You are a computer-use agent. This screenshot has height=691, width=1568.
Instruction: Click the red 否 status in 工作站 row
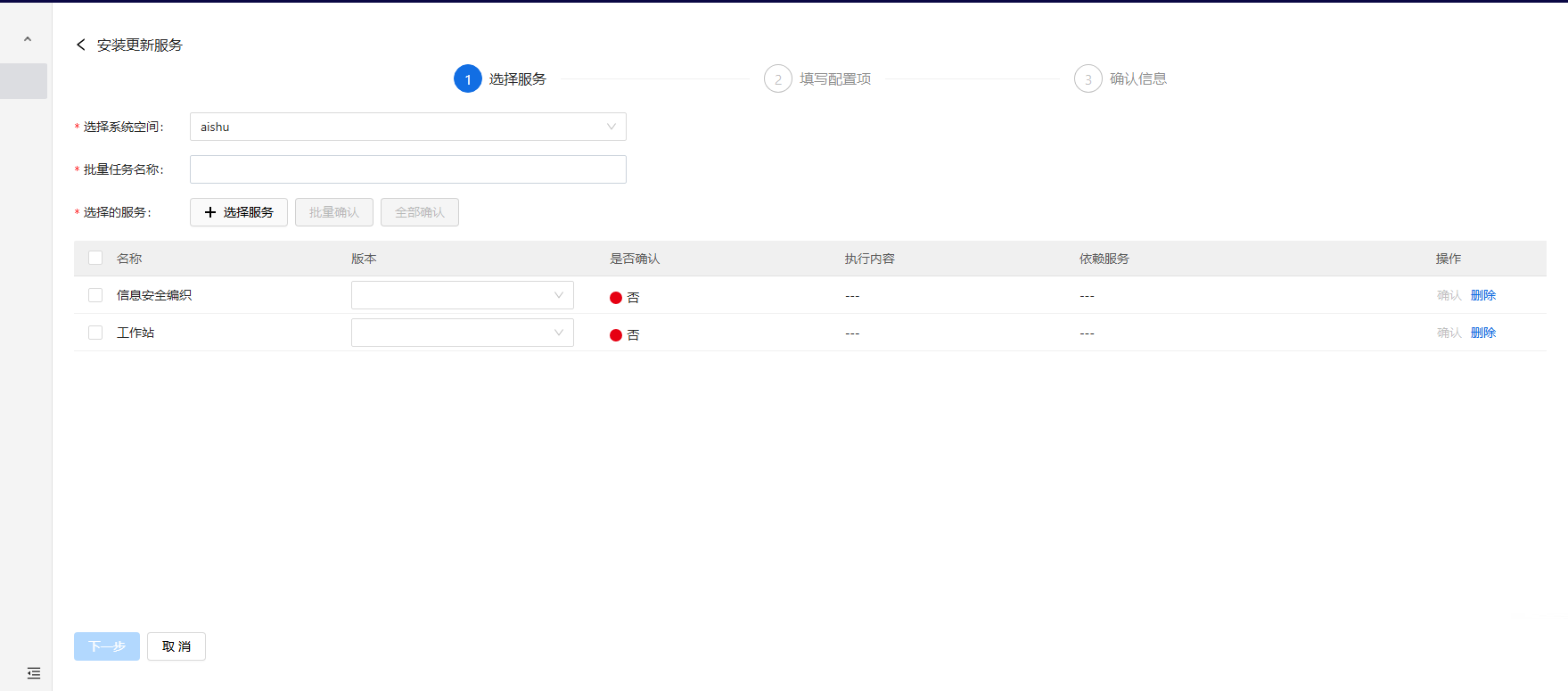[624, 335]
